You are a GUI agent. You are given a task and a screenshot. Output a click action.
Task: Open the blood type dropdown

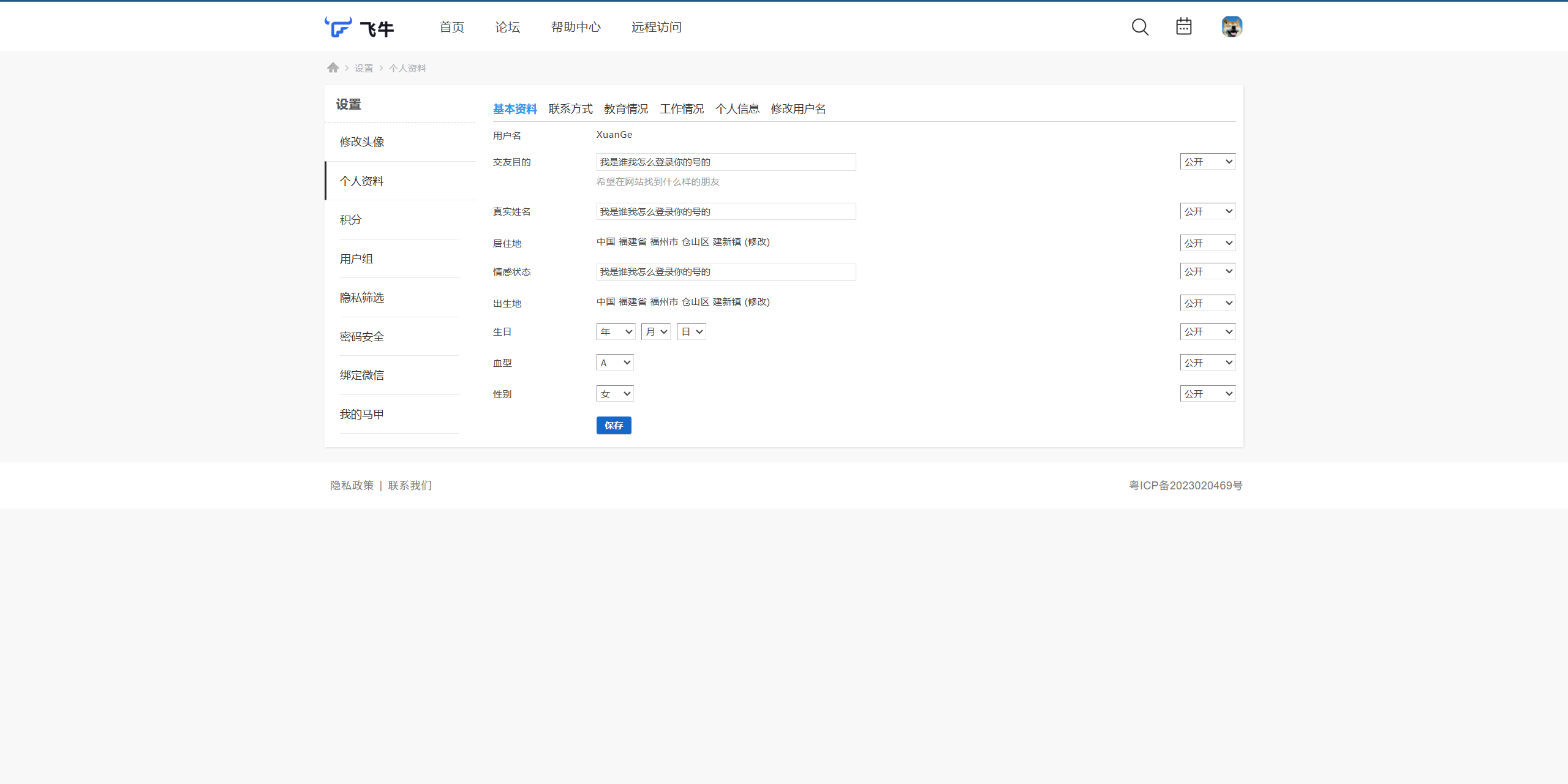click(615, 363)
